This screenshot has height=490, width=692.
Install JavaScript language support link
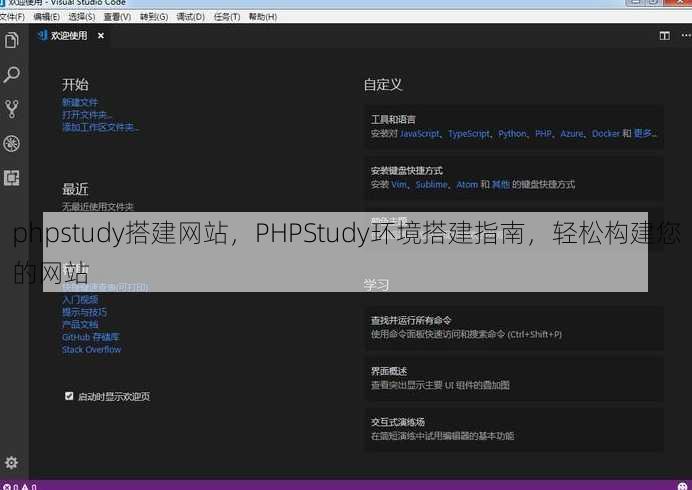click(420, 134)
